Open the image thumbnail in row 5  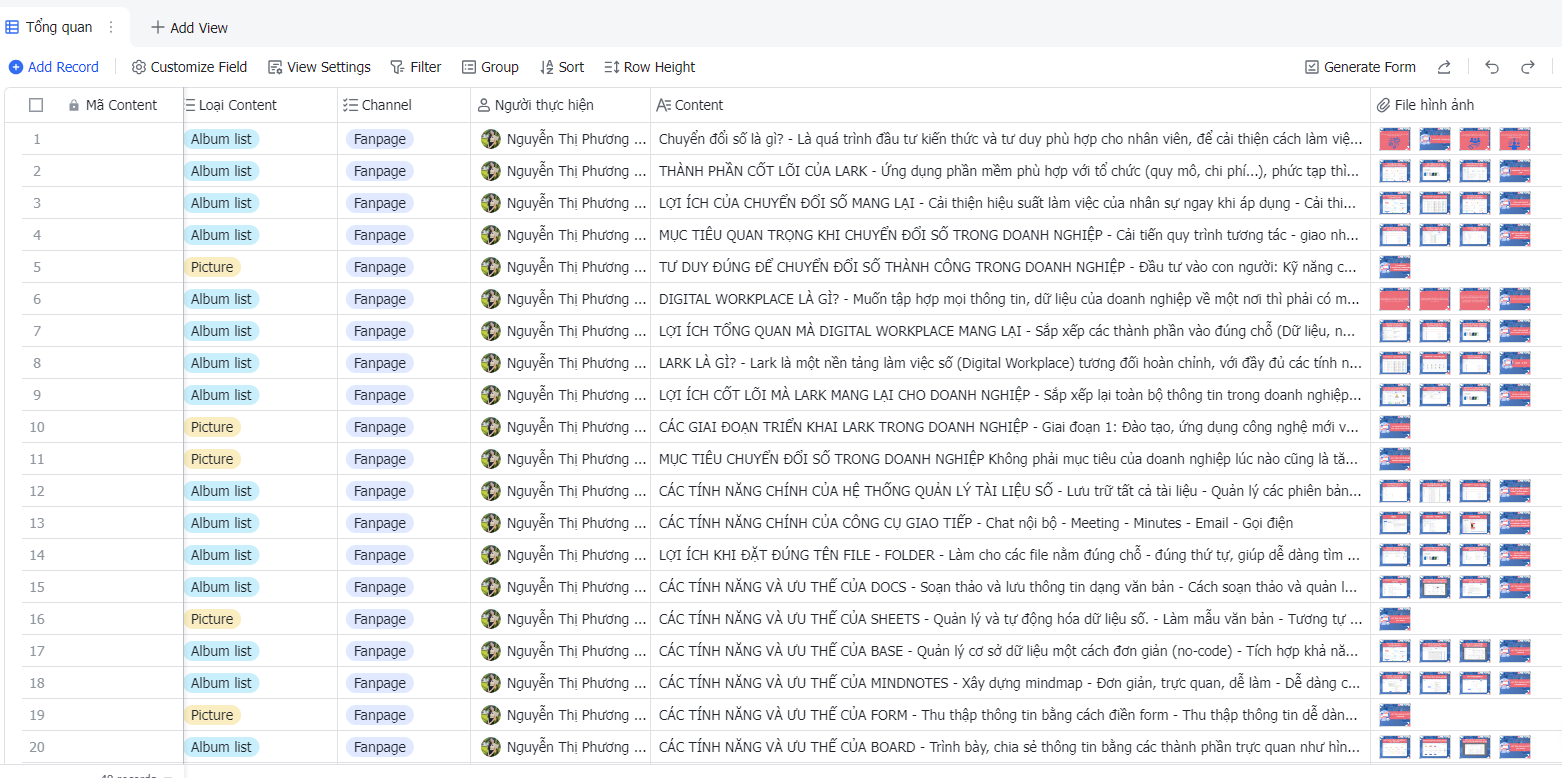pos(1395,267)
